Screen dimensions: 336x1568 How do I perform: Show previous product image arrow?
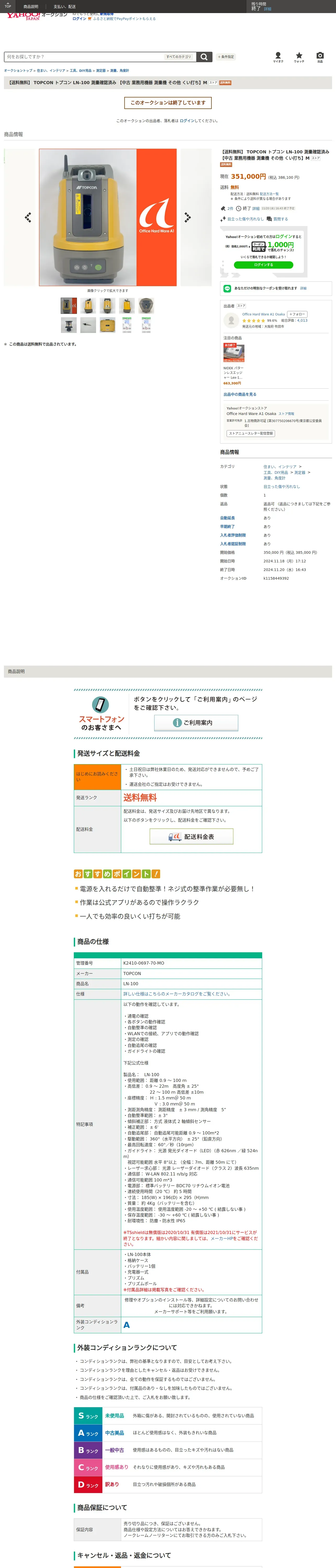(27, 217)
